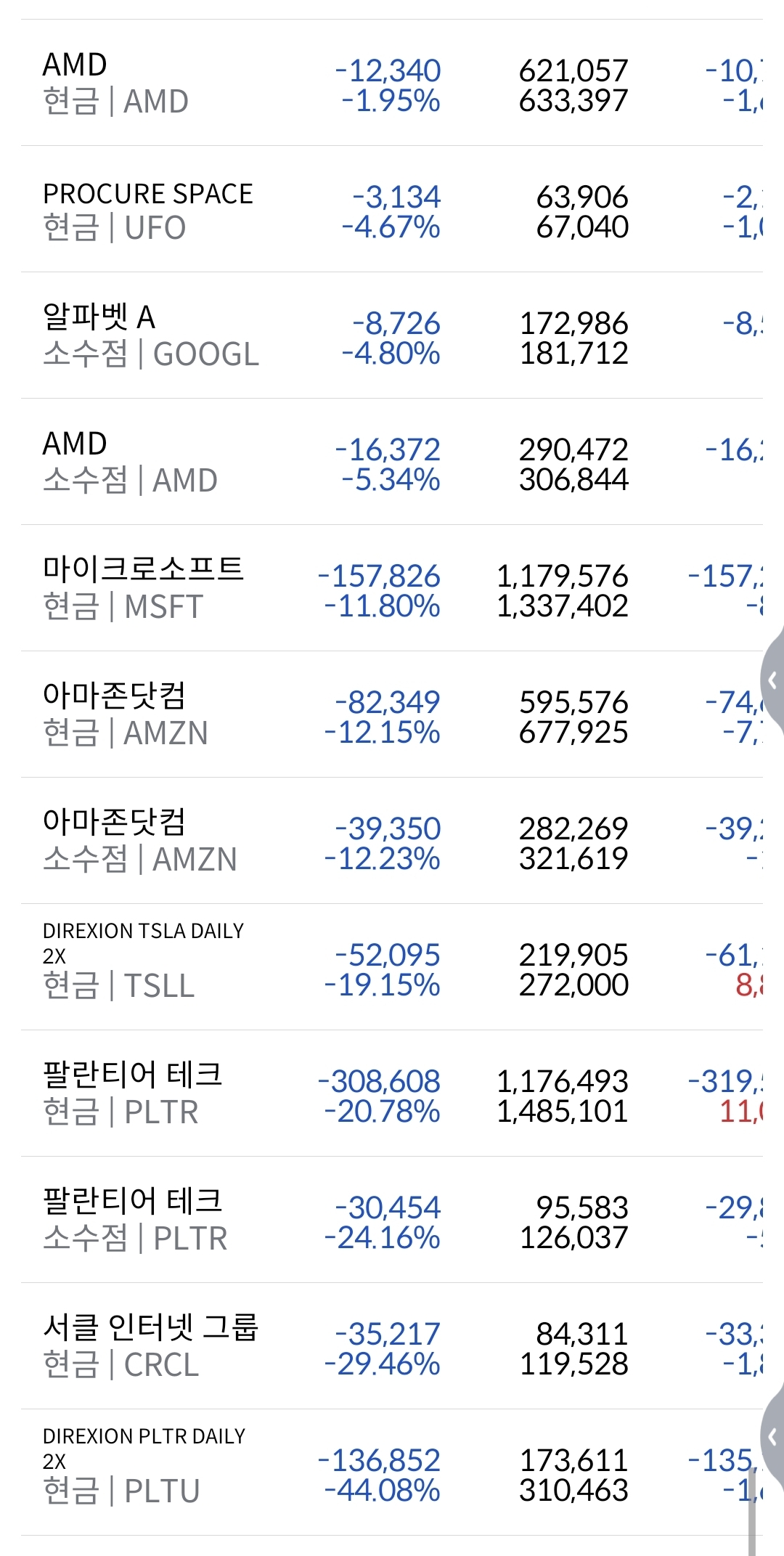Tap the -20.78% return for PLTR

tap(382, 1112)
